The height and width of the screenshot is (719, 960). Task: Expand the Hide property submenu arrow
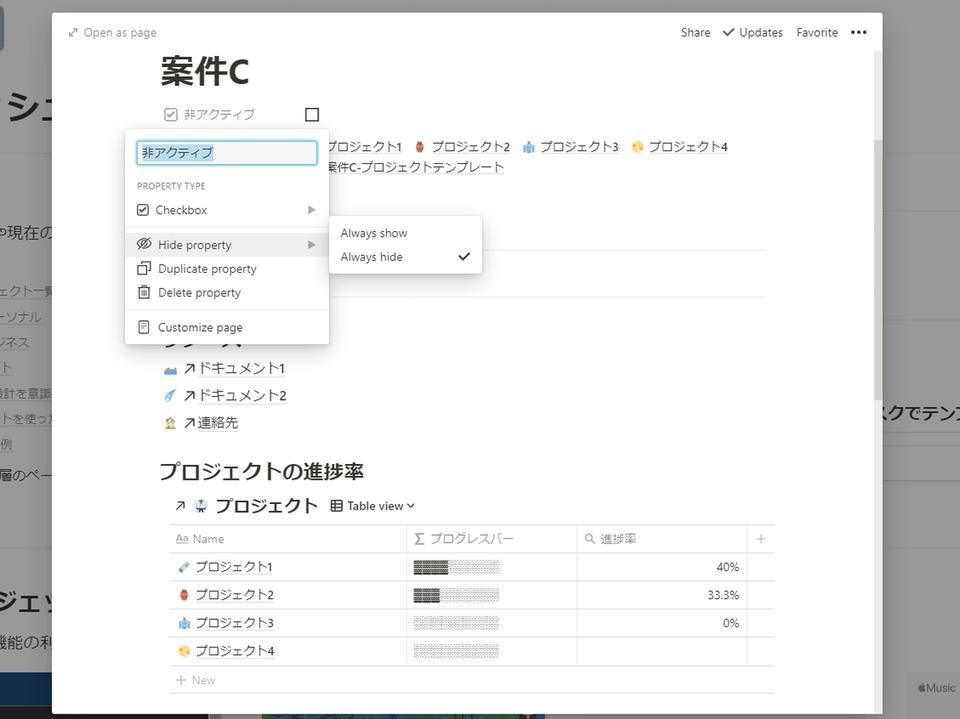coord(312,244)
